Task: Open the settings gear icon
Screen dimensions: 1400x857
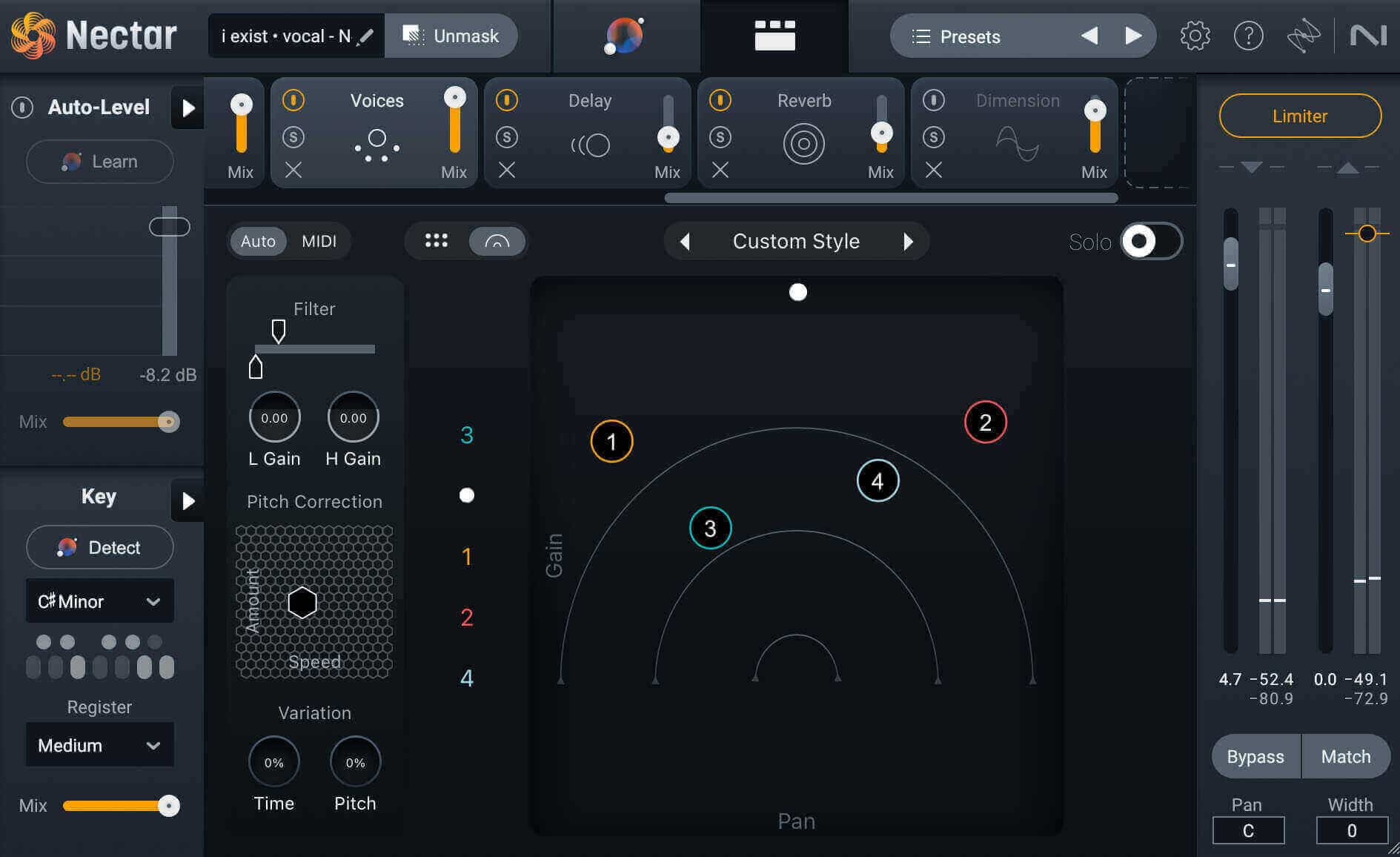Action: tap(1195, 36)
